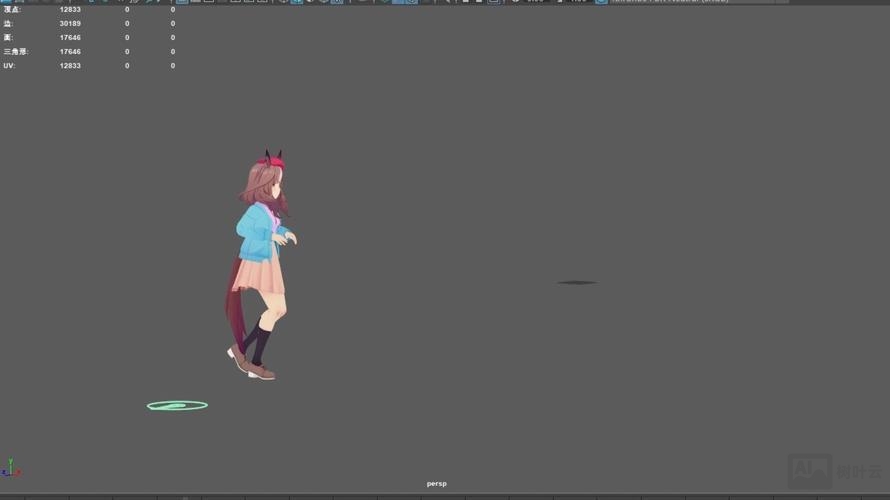Click the UV count value 12833

70,66
